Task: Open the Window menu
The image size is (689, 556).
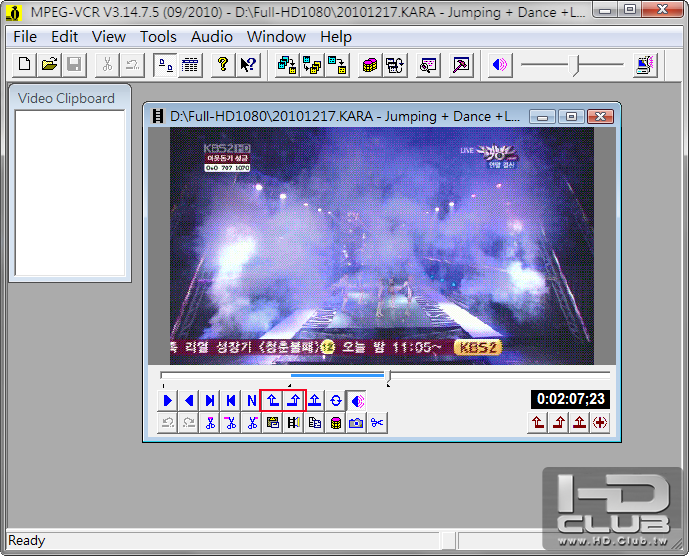Action: (276, 37)
